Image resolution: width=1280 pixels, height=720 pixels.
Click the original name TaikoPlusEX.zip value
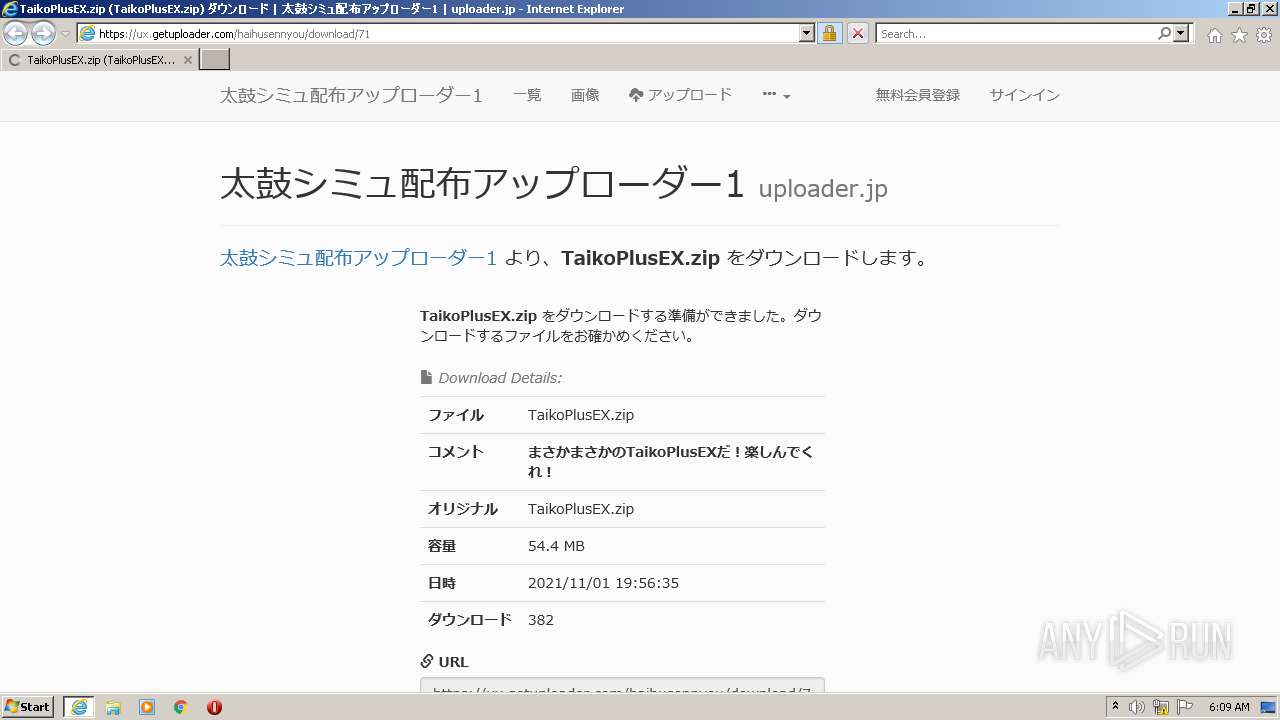(581, 509)
